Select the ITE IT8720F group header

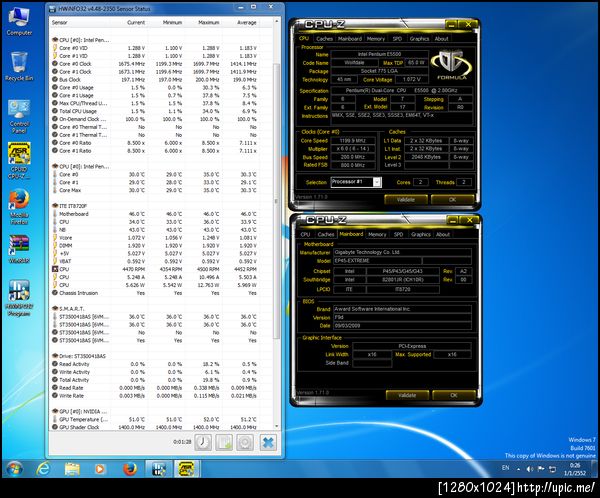click(155, 206)
